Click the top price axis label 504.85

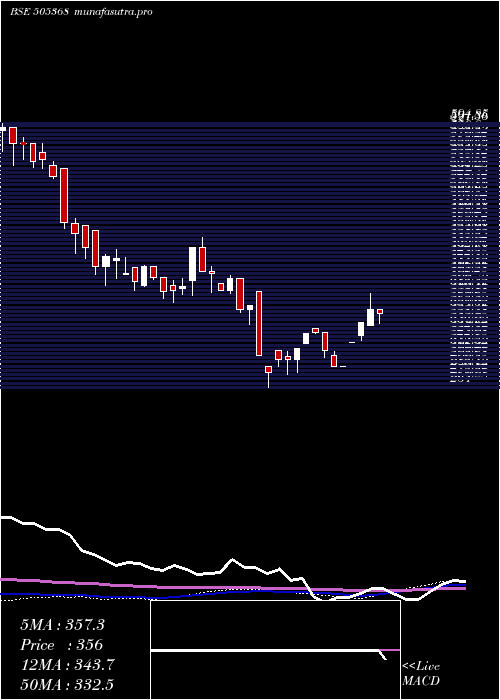coord(469,115)
